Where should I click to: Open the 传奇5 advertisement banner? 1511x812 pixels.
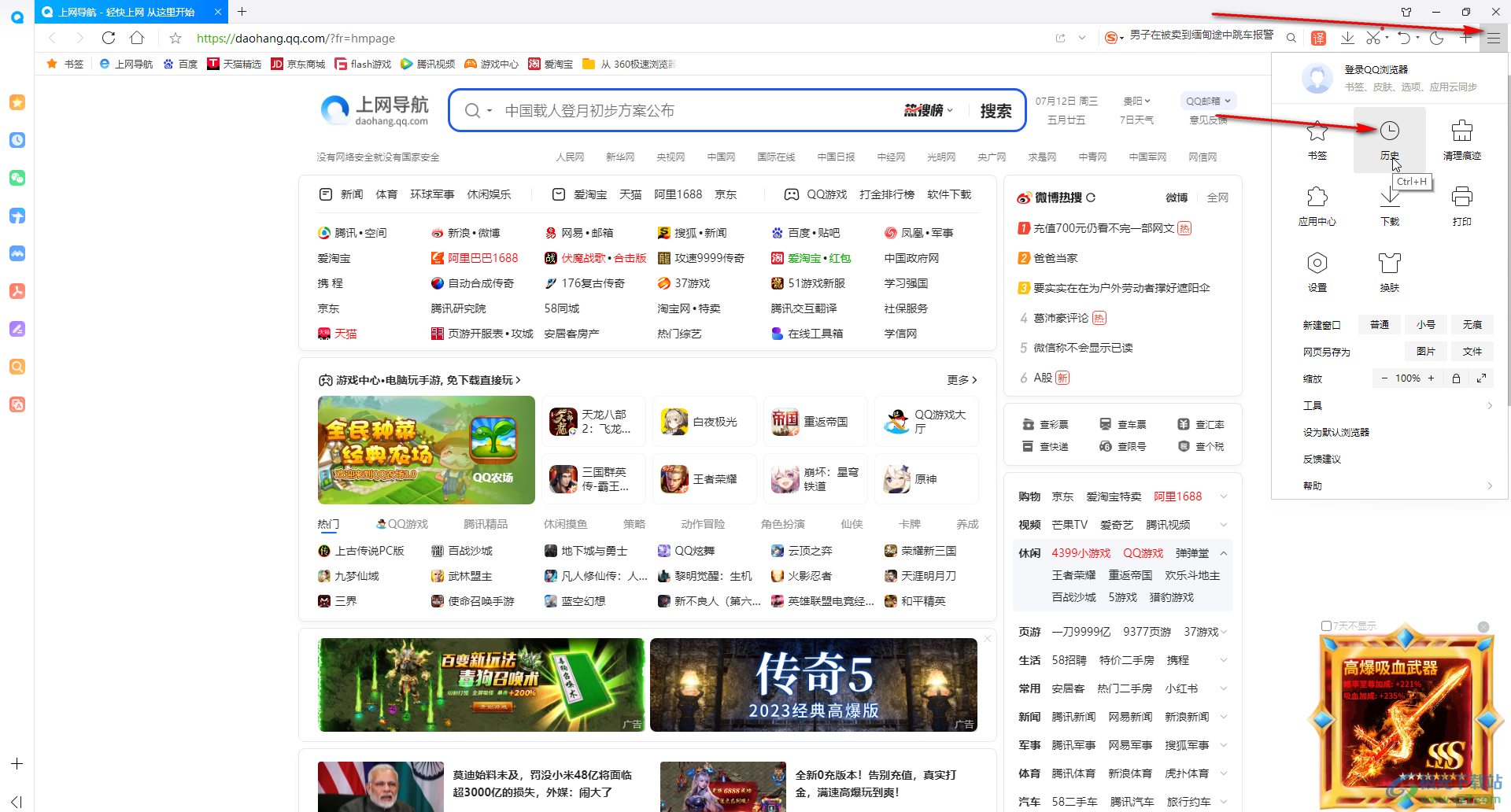[x=814, y=685]
